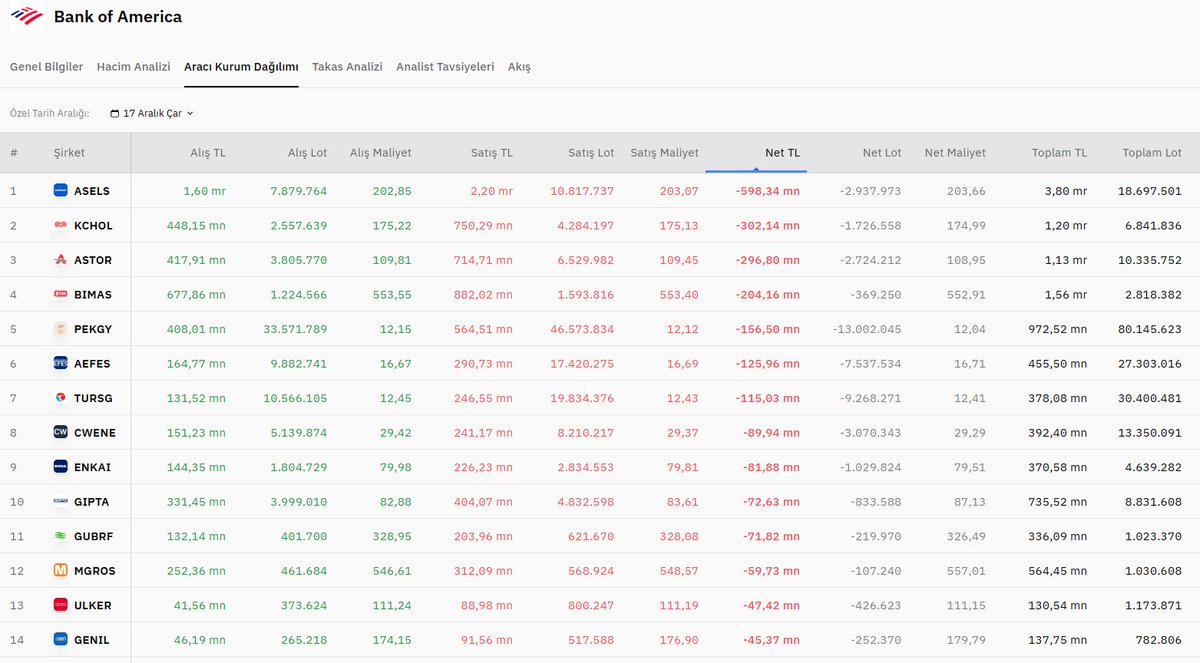Click the MGROS company logo icon
This screenshot has height=663, width=1200.
click(61, 571)
